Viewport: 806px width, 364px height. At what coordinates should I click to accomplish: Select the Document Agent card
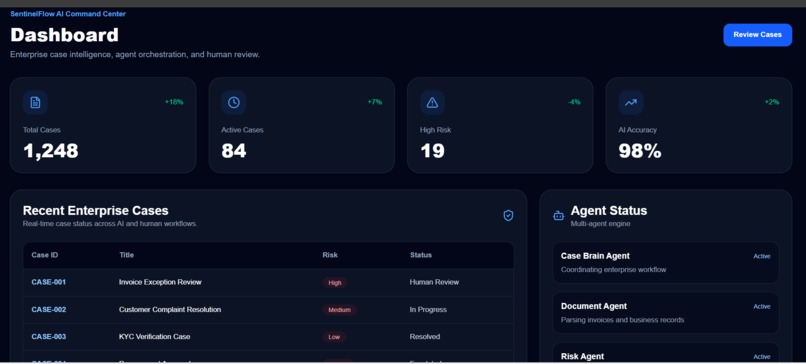(x=666, y=313)
